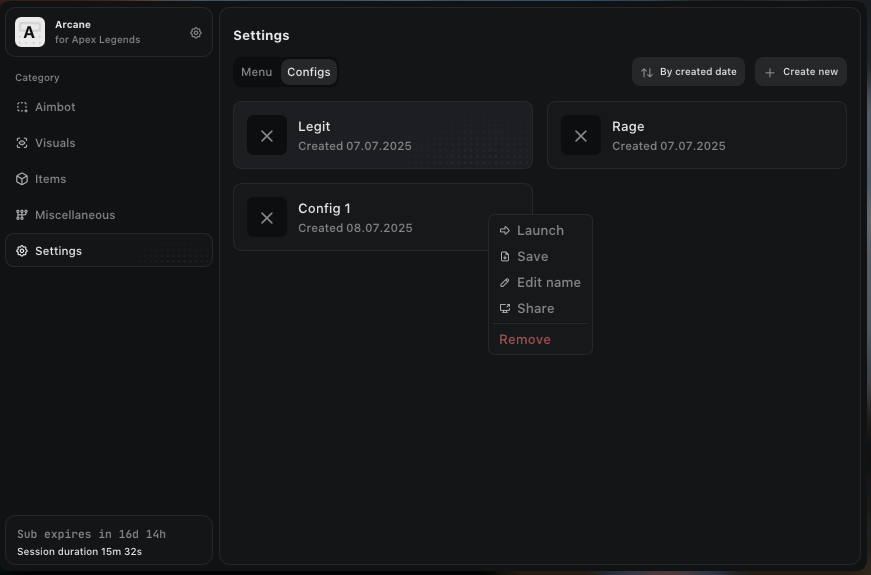Image resolution: width=871 pixels, height=575 pixels.
Task: Click the Aimbot crosshair icon in sidebar
Action: [x=22, y=107]
